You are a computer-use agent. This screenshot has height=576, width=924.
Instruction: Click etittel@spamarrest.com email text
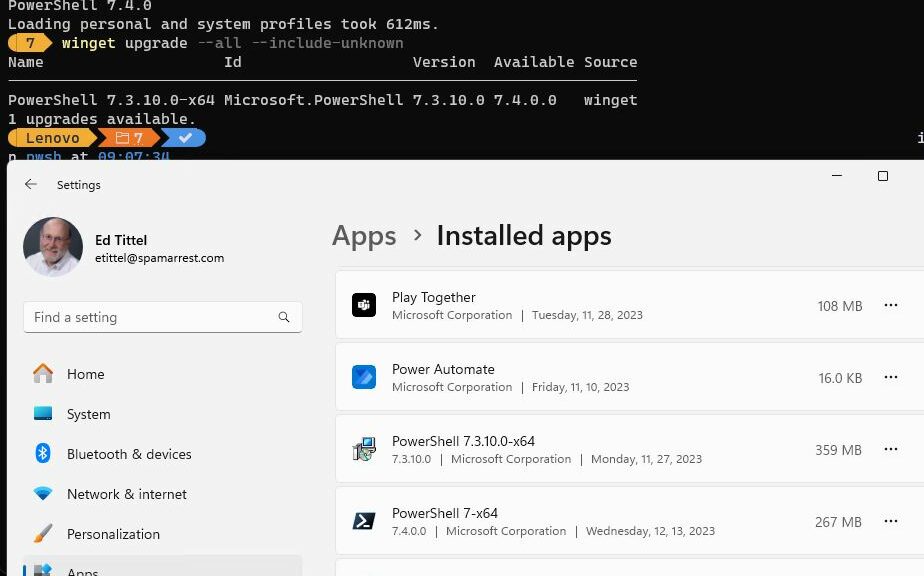159,258
